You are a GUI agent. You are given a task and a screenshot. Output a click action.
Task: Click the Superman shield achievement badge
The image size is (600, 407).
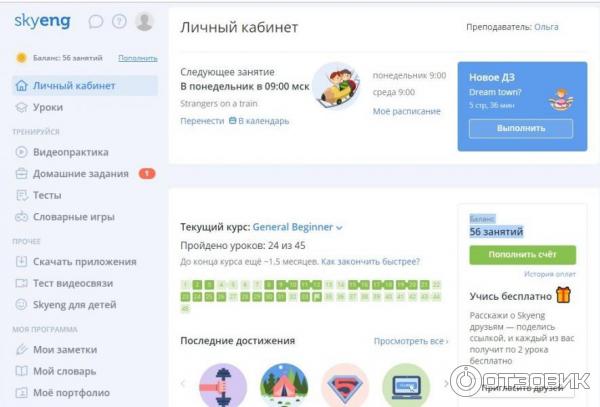click(x=345, y=385)
